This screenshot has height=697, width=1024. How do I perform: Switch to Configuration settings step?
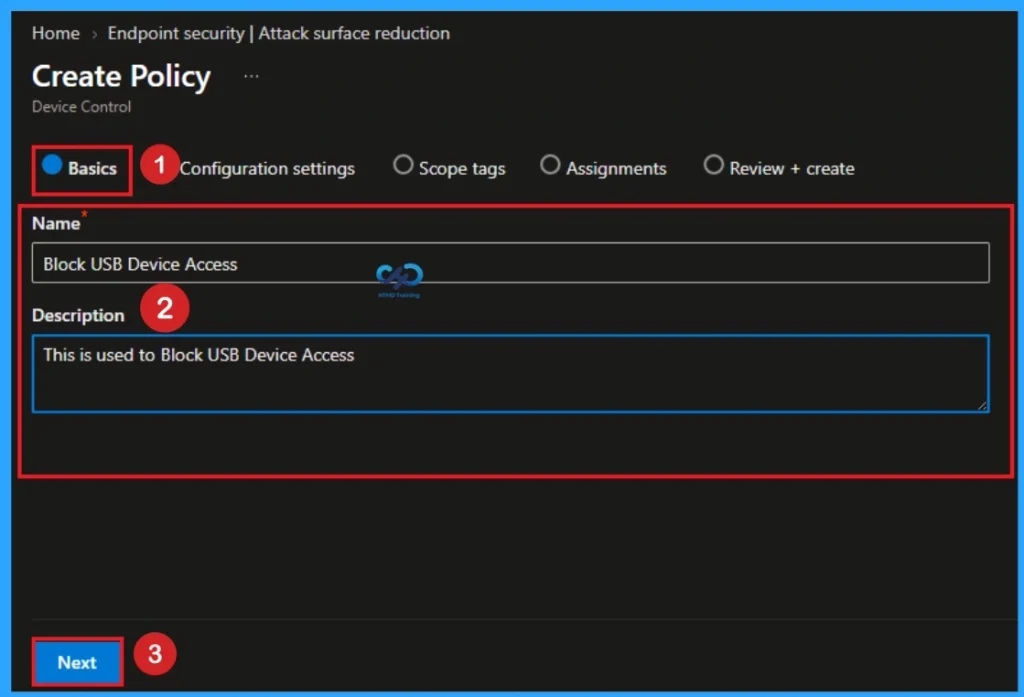[x=267, y=169]
